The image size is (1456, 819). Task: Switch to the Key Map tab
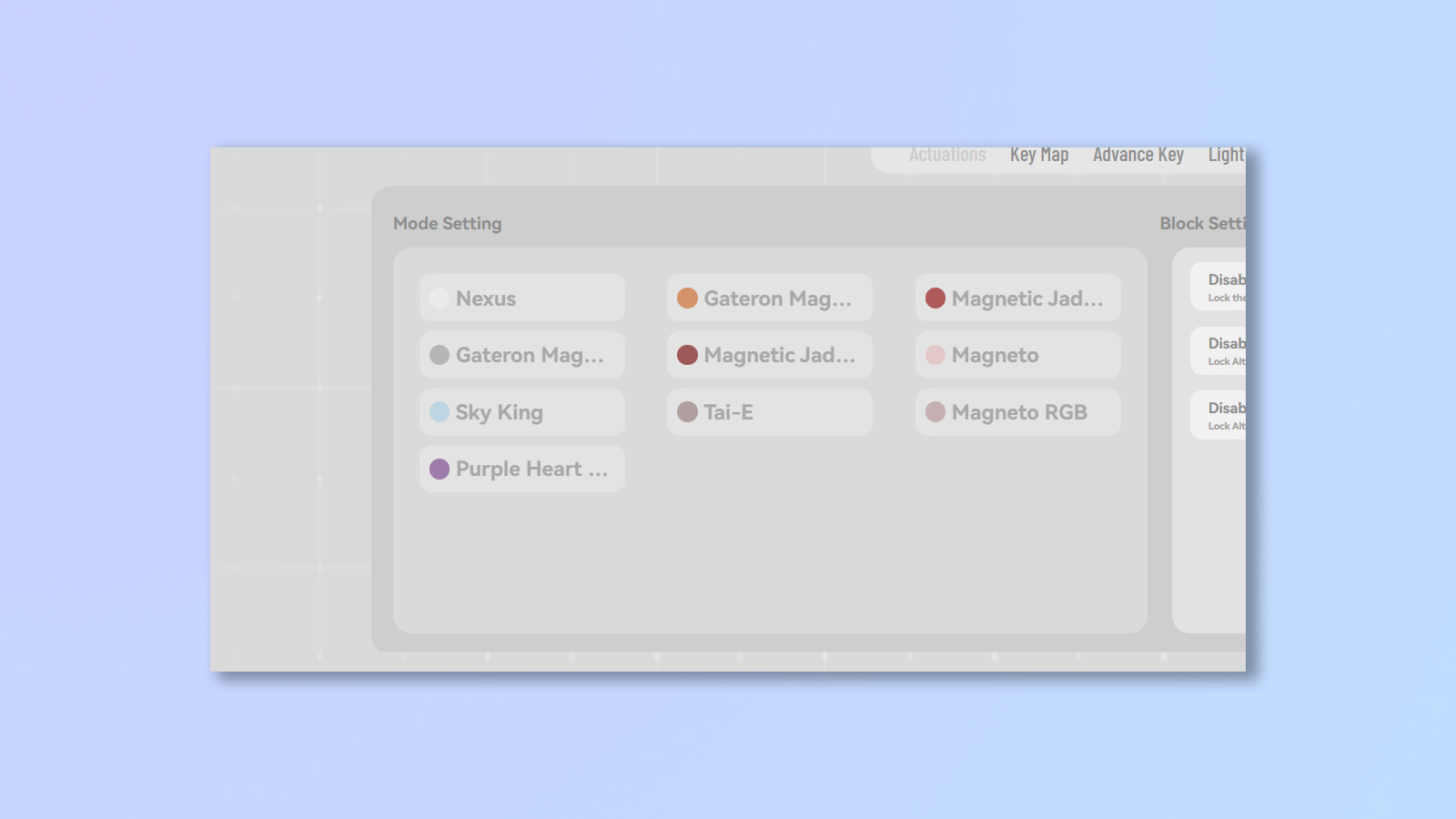1039,154
